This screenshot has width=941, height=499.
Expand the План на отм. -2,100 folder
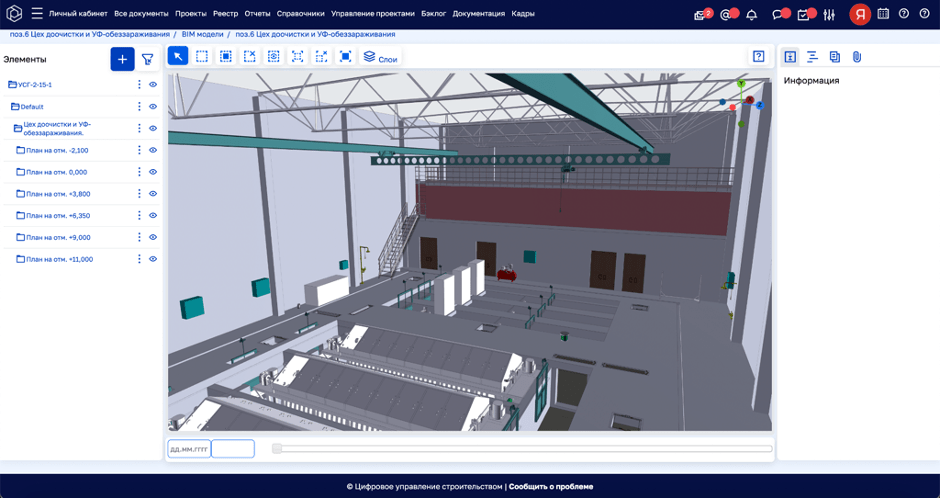pyautogui.click(x=21, y=151)
